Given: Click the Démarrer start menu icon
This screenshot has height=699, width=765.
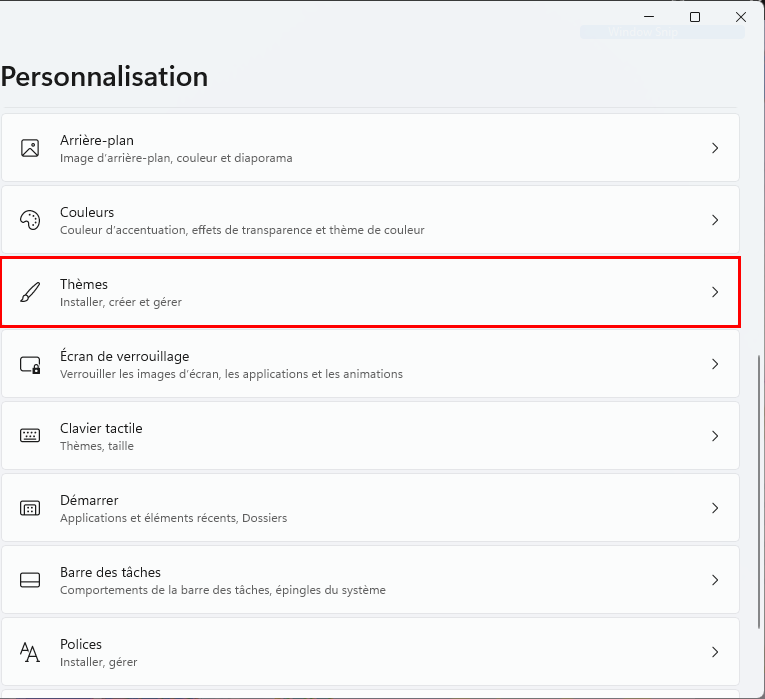Looking at the screenshot, I should click(30, 508).
